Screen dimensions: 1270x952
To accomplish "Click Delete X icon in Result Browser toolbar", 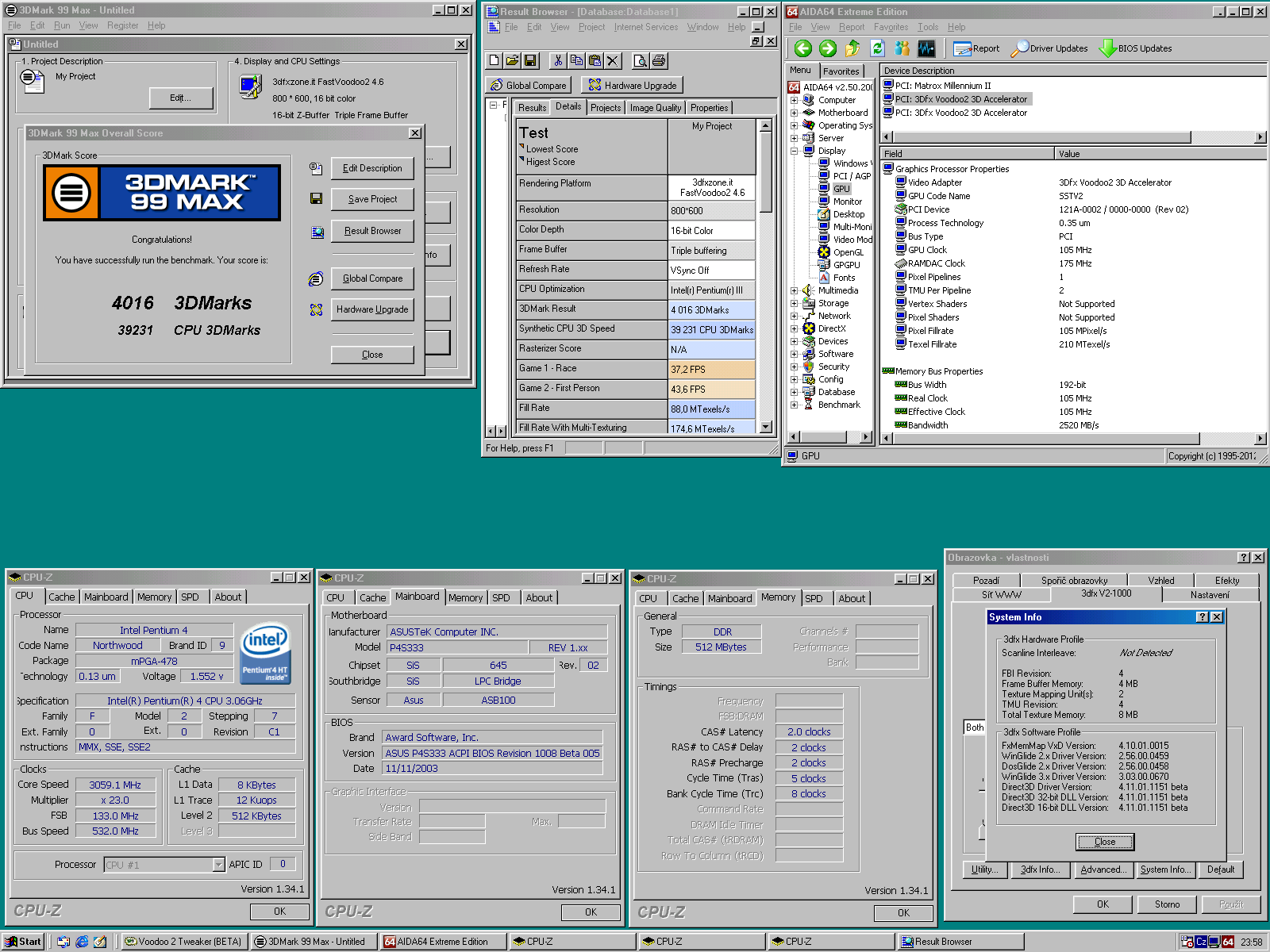I will [613, 60].
